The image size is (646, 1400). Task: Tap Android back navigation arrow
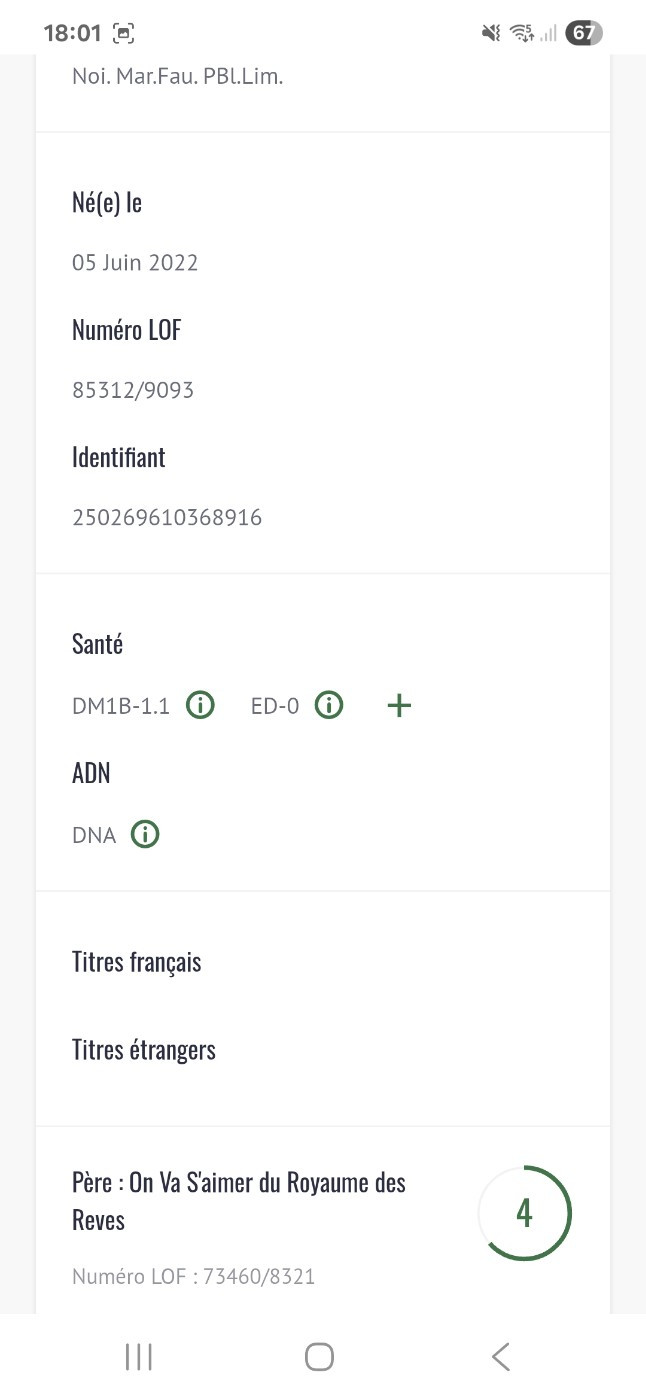point(501,1357)
